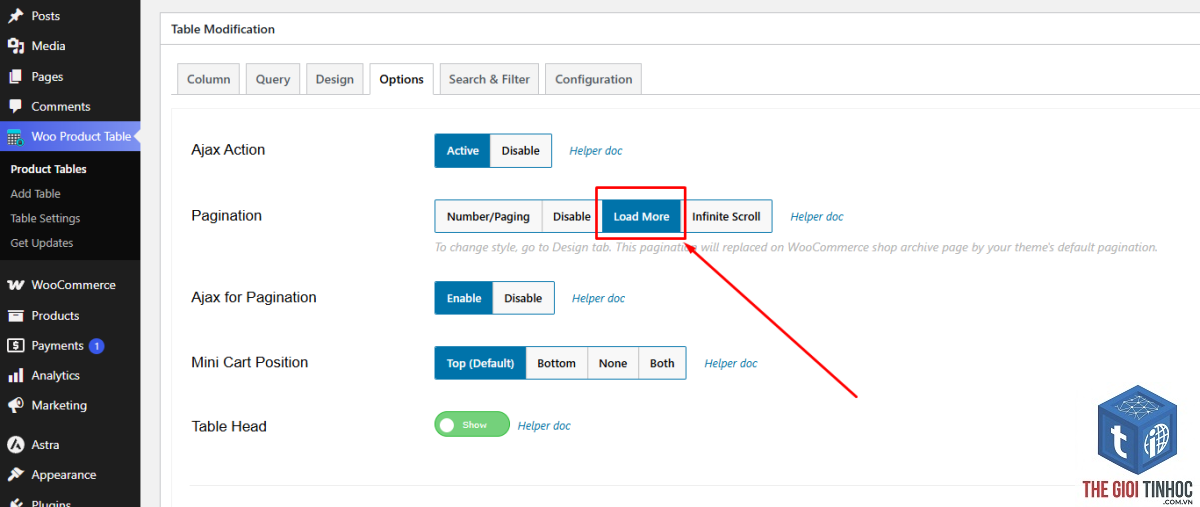This screenshot has height=507, width=1200.
Task: Click the Media icon in sidebar
Action: (x=16, y=46)
